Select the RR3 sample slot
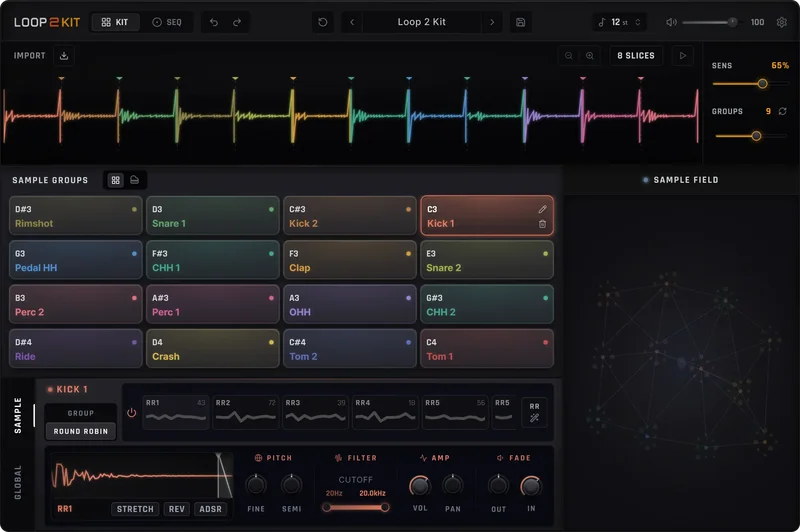Screen dimensions: 800x532 point(315,412)
